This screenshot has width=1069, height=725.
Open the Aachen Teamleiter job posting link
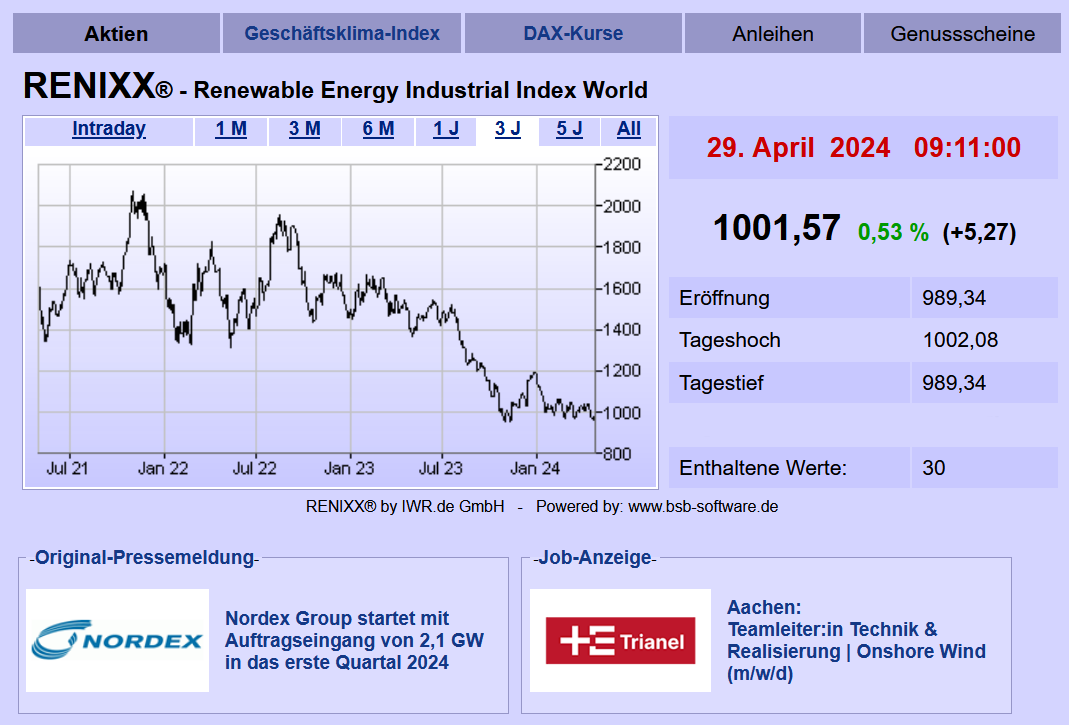(855, 640)
